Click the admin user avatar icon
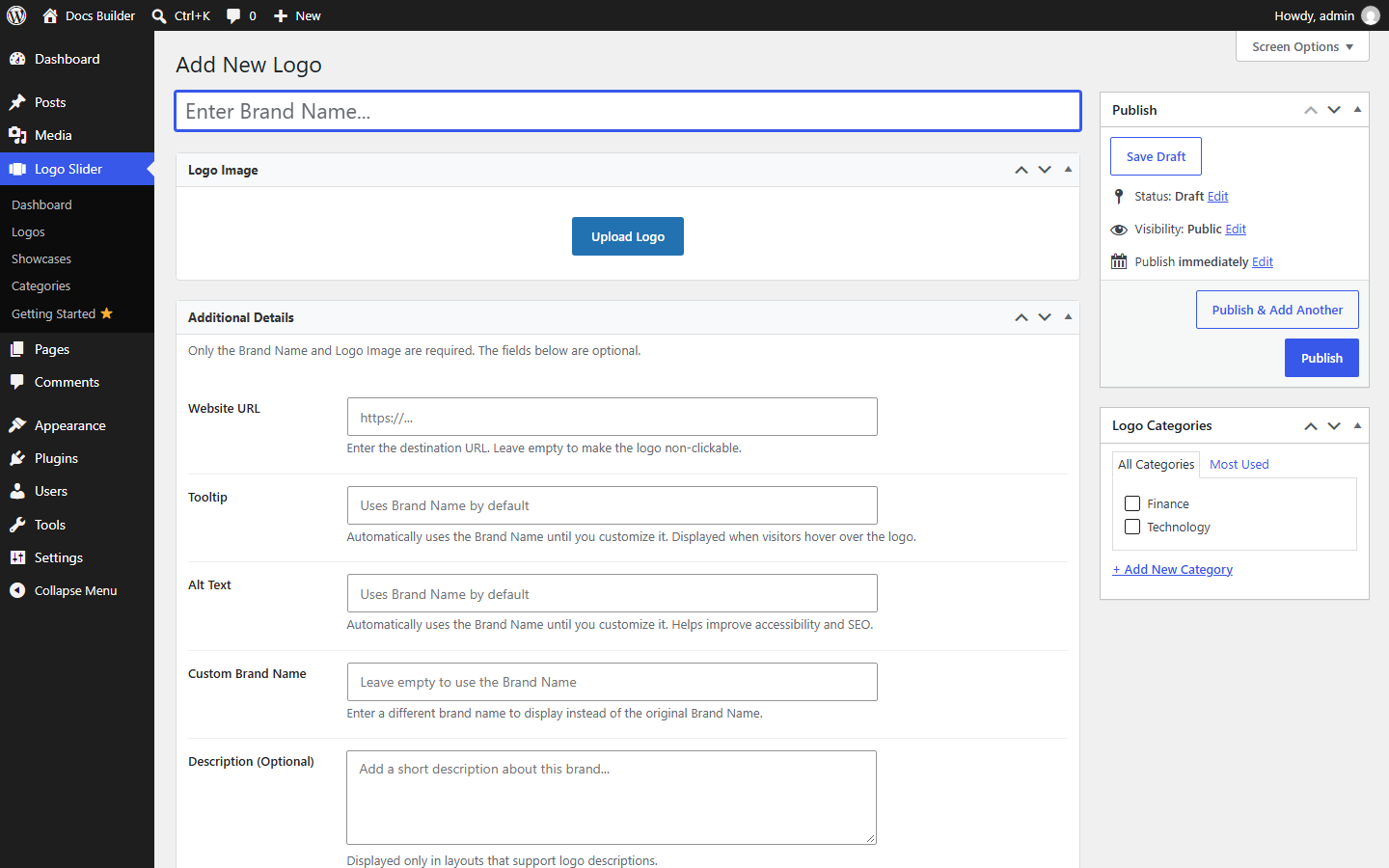This screenshot has height=868, width=1389. pyautogui.click(x=1371, y=15)
